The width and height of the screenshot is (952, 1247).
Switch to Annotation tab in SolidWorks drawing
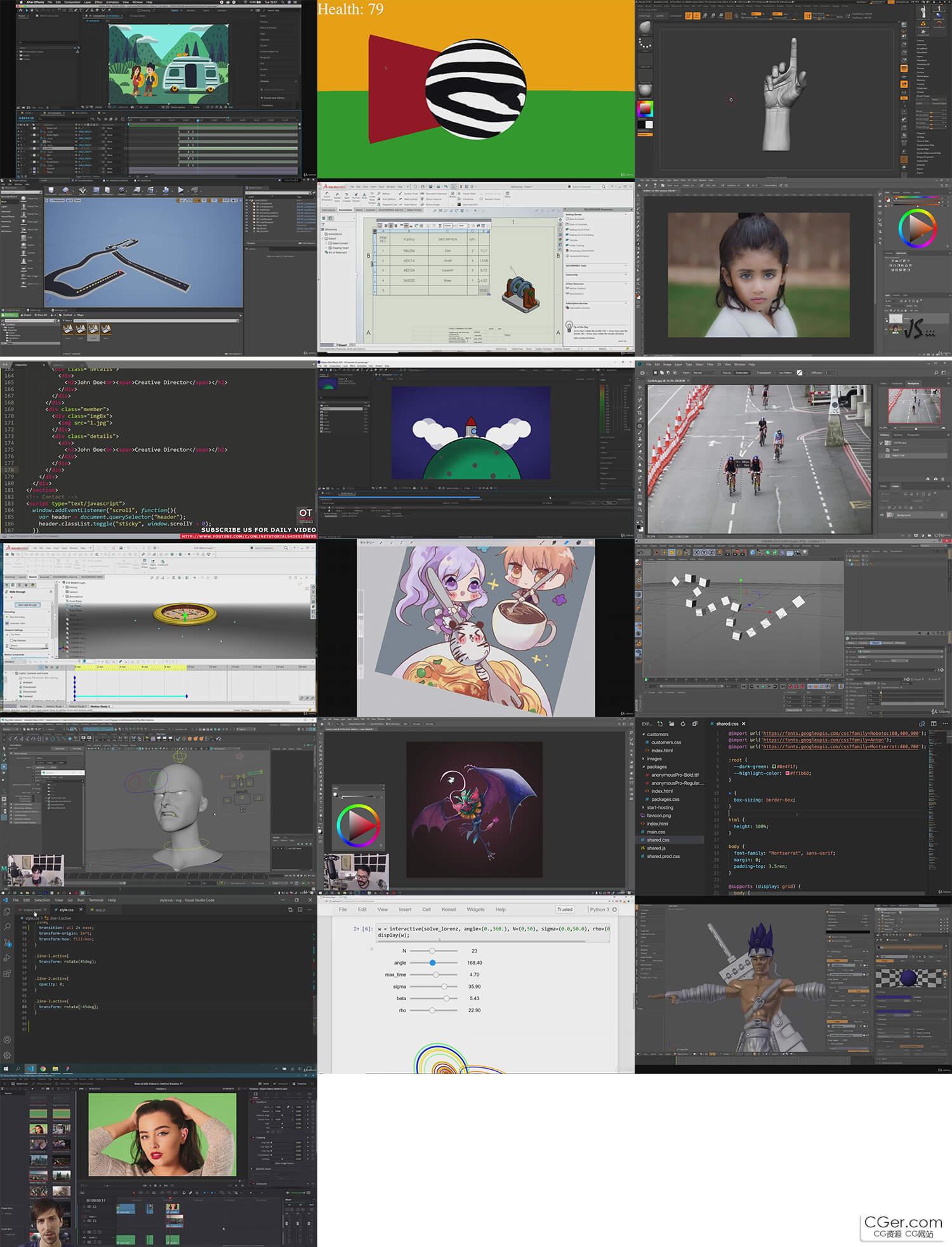[x=345, y=210]
